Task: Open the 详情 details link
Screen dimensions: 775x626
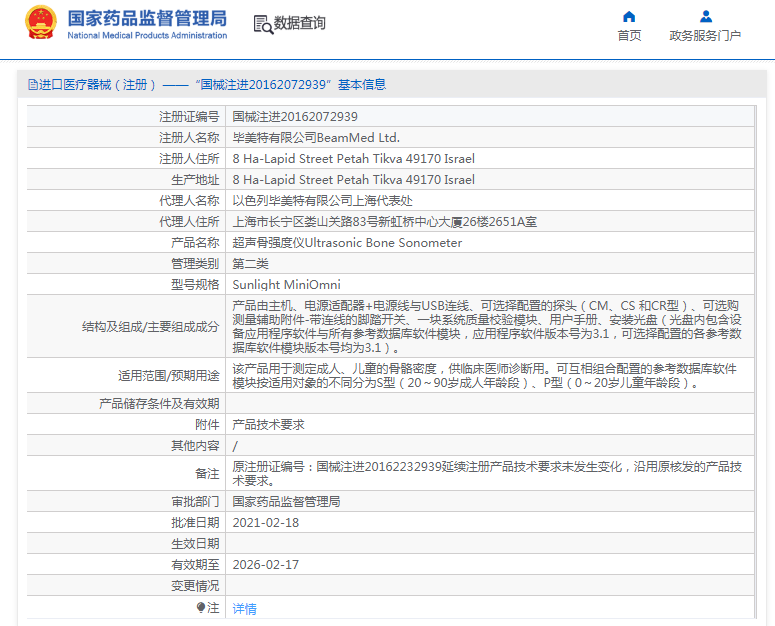Action: point(245,609)
